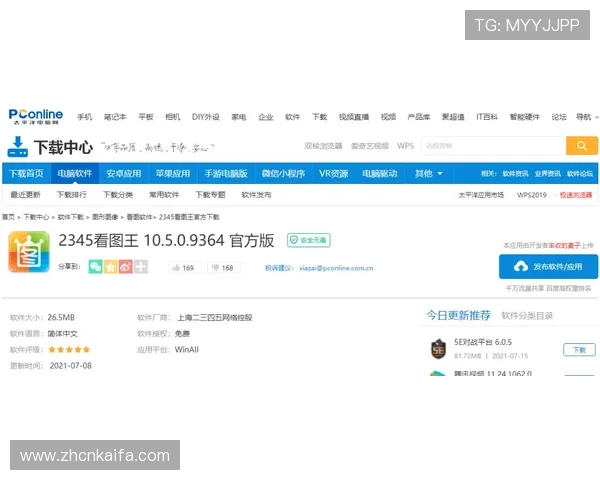Image resolution: width=600 pixels, height=480 pixels.
Task: Go to 图形图像 in breadcrumb
Action: [x=105, y=217]
